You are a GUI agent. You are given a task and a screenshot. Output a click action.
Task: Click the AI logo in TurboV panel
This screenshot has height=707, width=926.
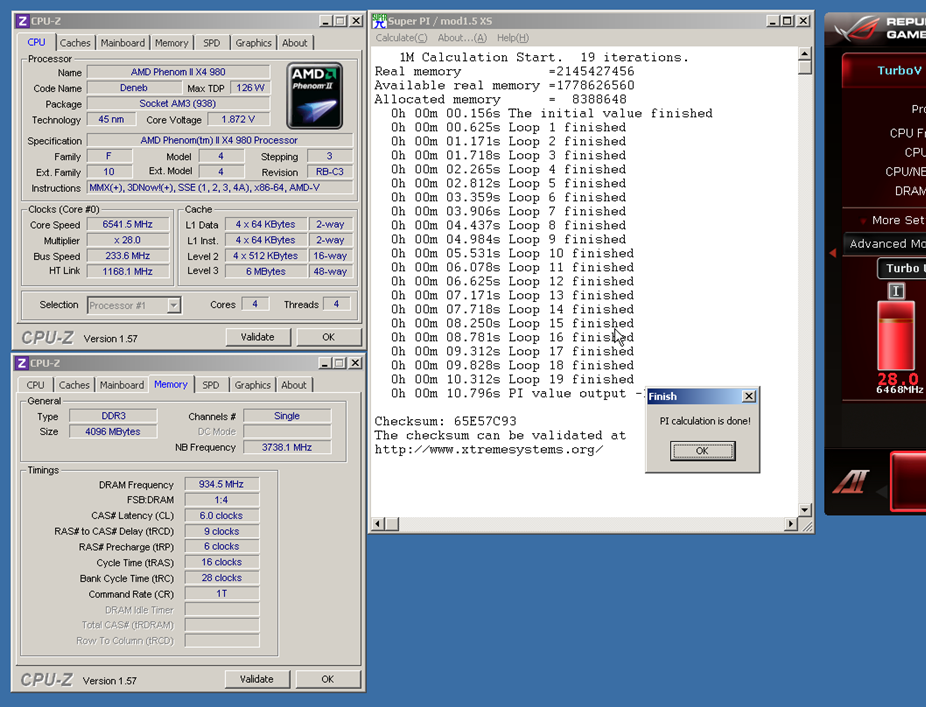851,481
